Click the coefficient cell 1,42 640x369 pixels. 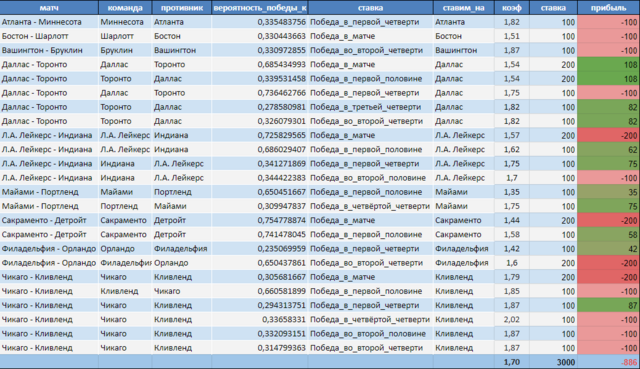512,249
